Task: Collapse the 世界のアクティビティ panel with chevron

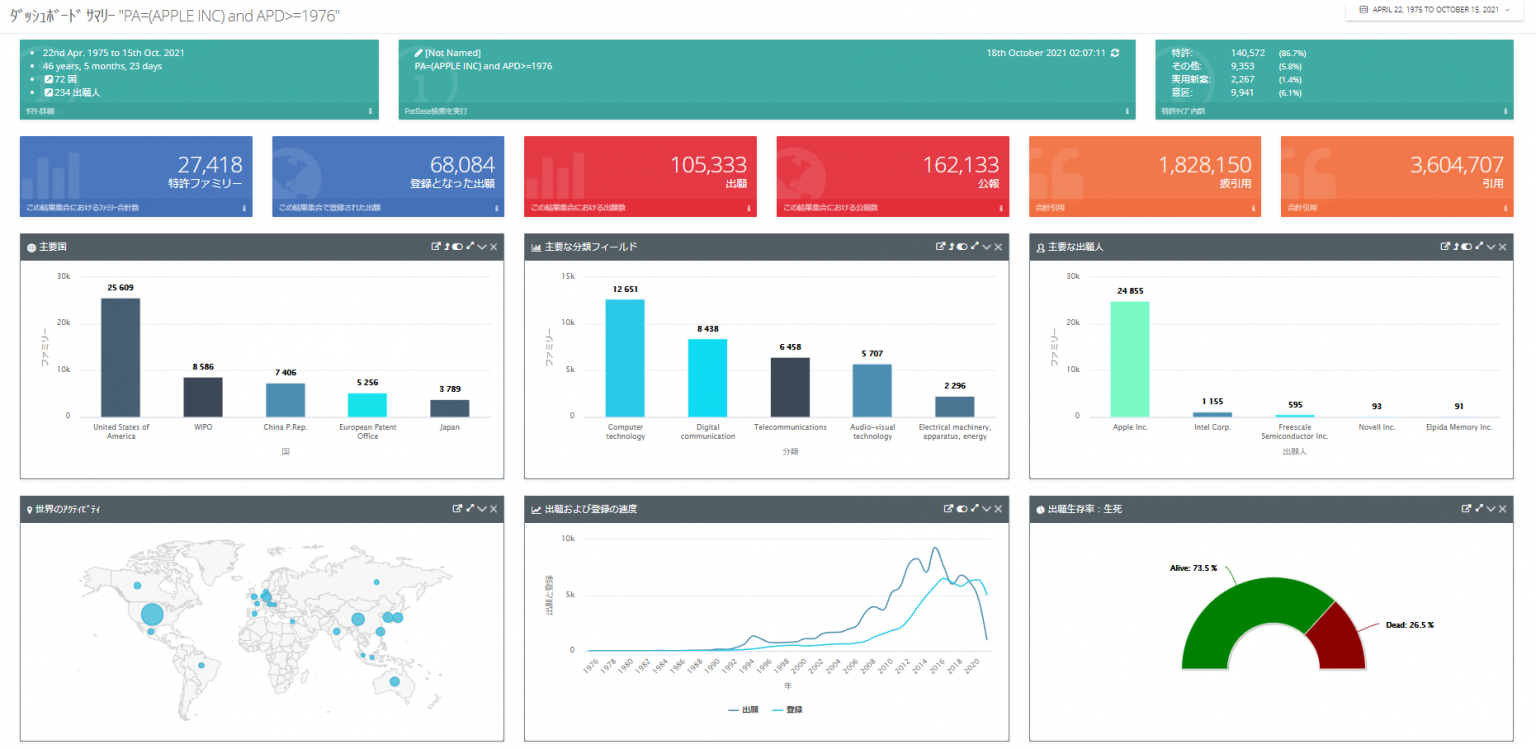Action: click(x=482, y=509)
